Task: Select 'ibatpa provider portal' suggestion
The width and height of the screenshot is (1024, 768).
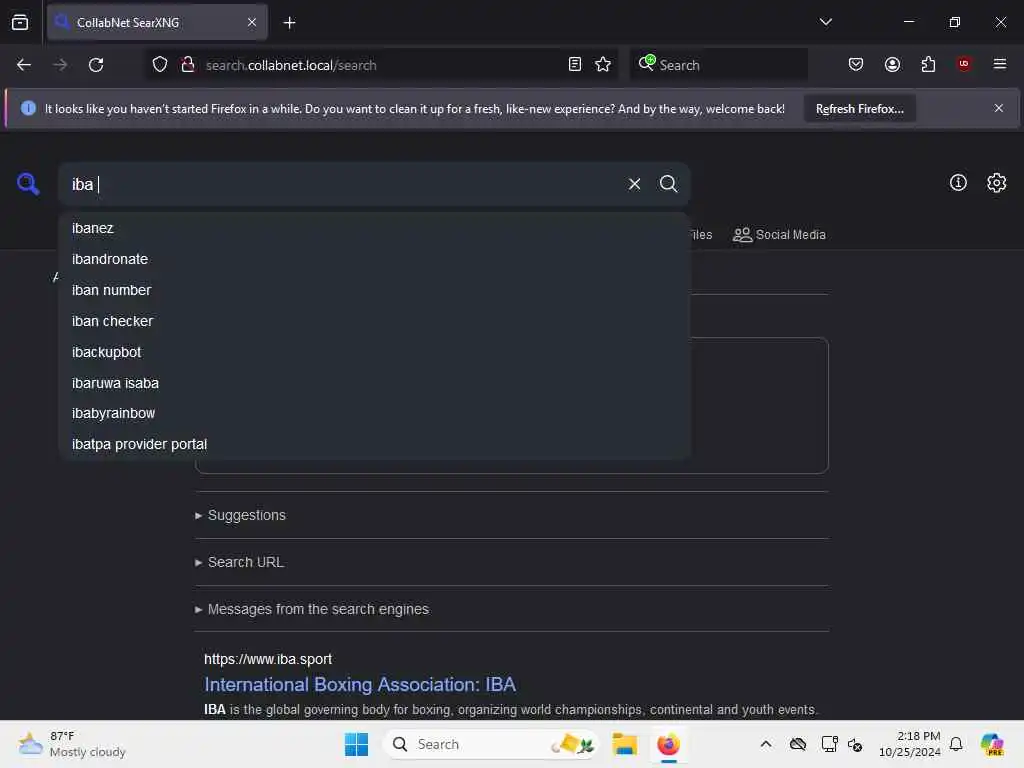Action: 374,444
